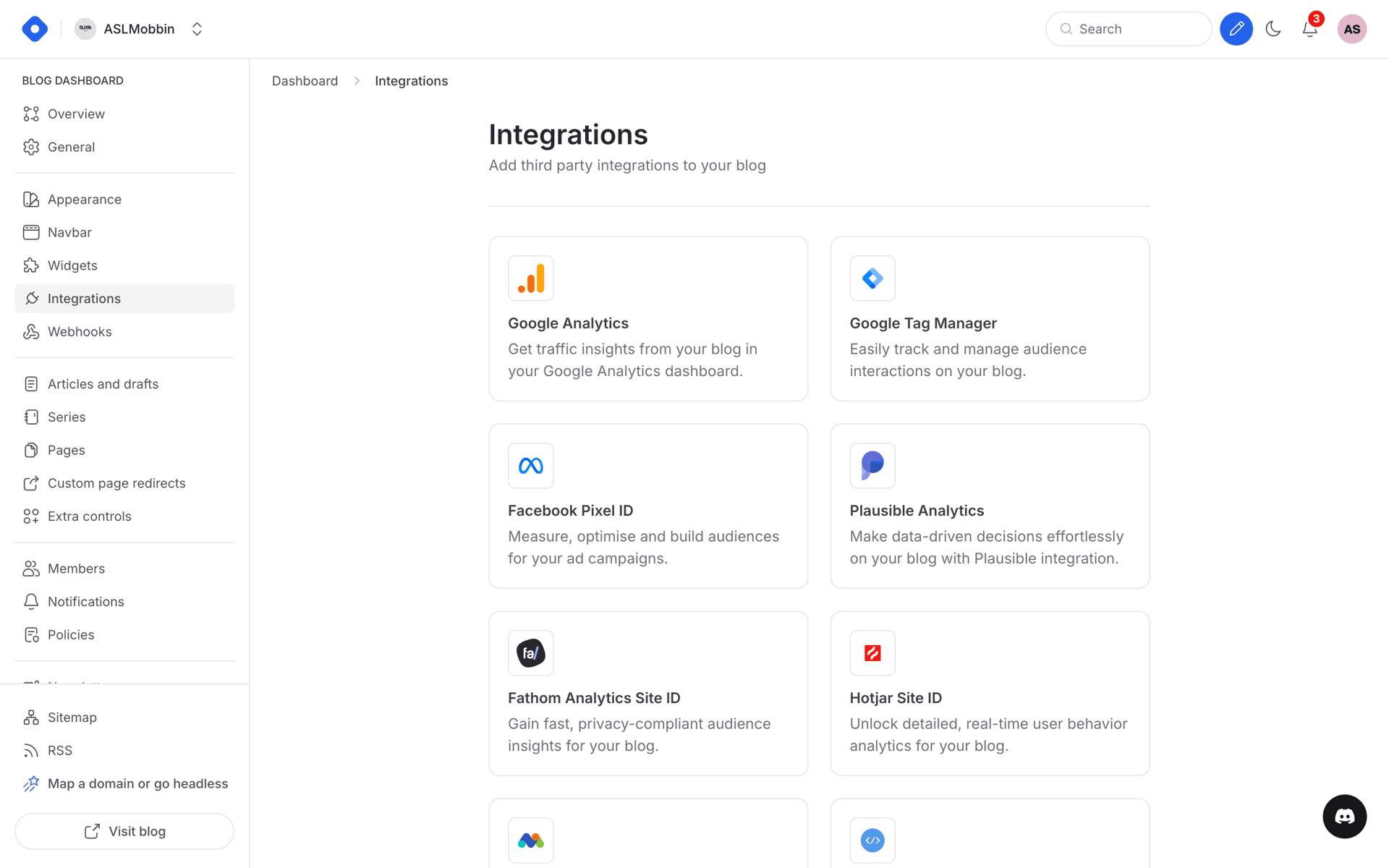Open the Google Tag Manager card title

pos(923,323)
